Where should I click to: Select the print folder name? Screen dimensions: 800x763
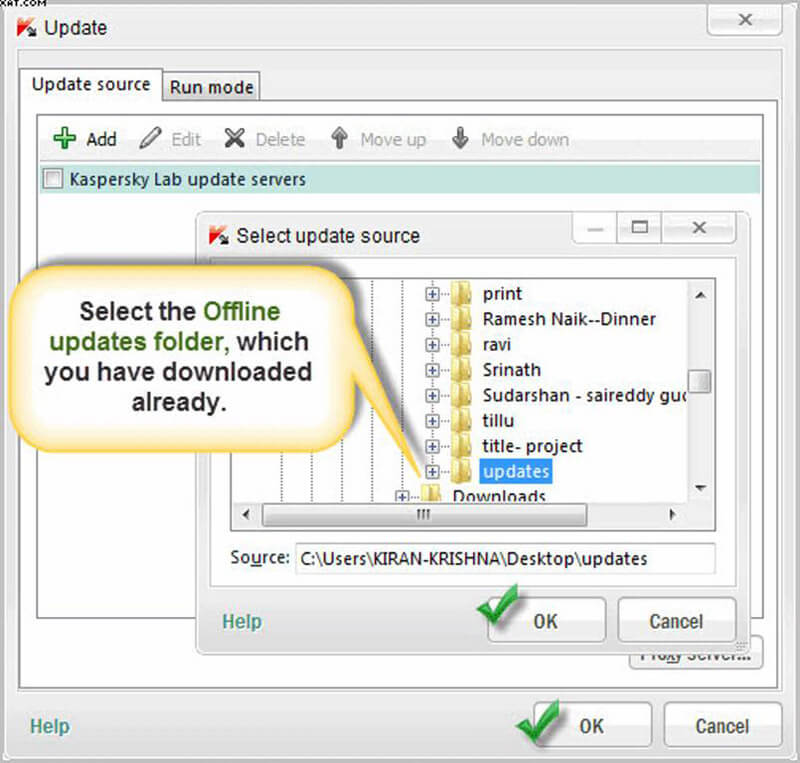(x=503, y=294)
